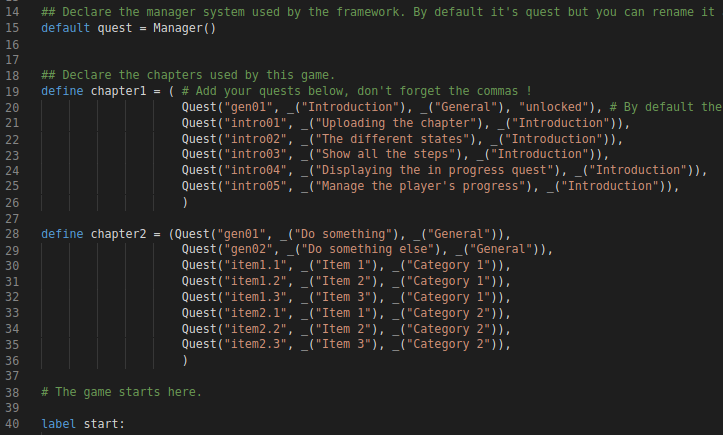Screen dimensions: 723x435
Task: Click on "Manager()" in line 15
Action: pyautogui.click(x=184, y=28)
